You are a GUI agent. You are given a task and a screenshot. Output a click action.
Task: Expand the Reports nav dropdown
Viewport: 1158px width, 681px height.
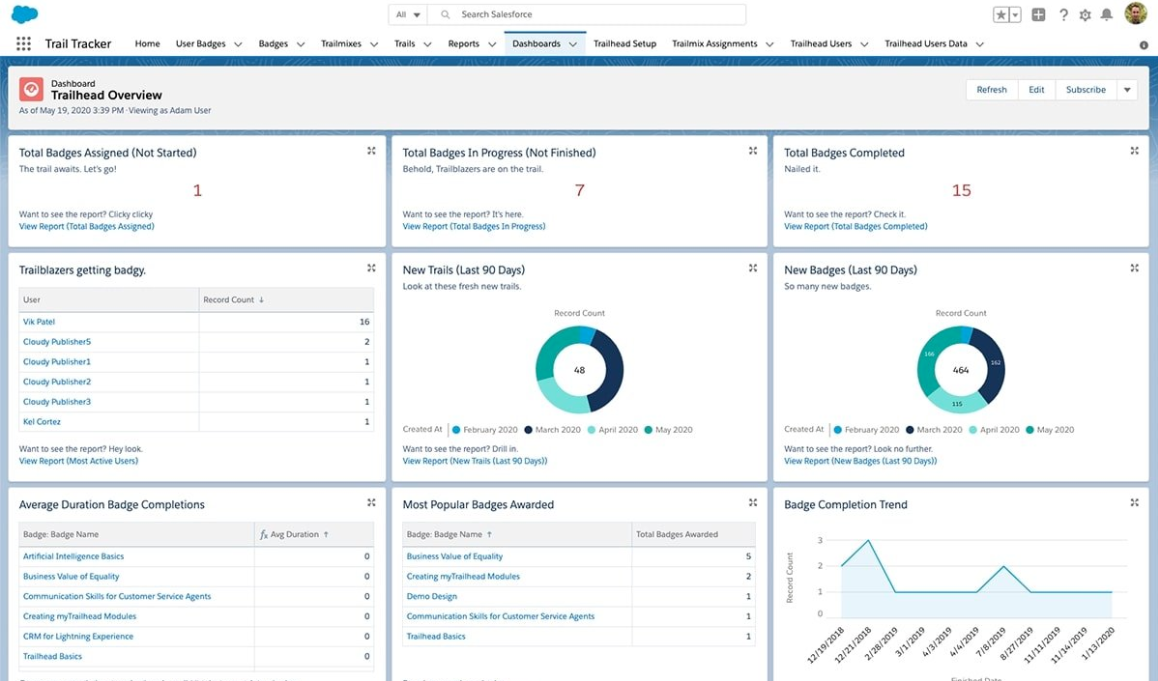coord(492,44)
